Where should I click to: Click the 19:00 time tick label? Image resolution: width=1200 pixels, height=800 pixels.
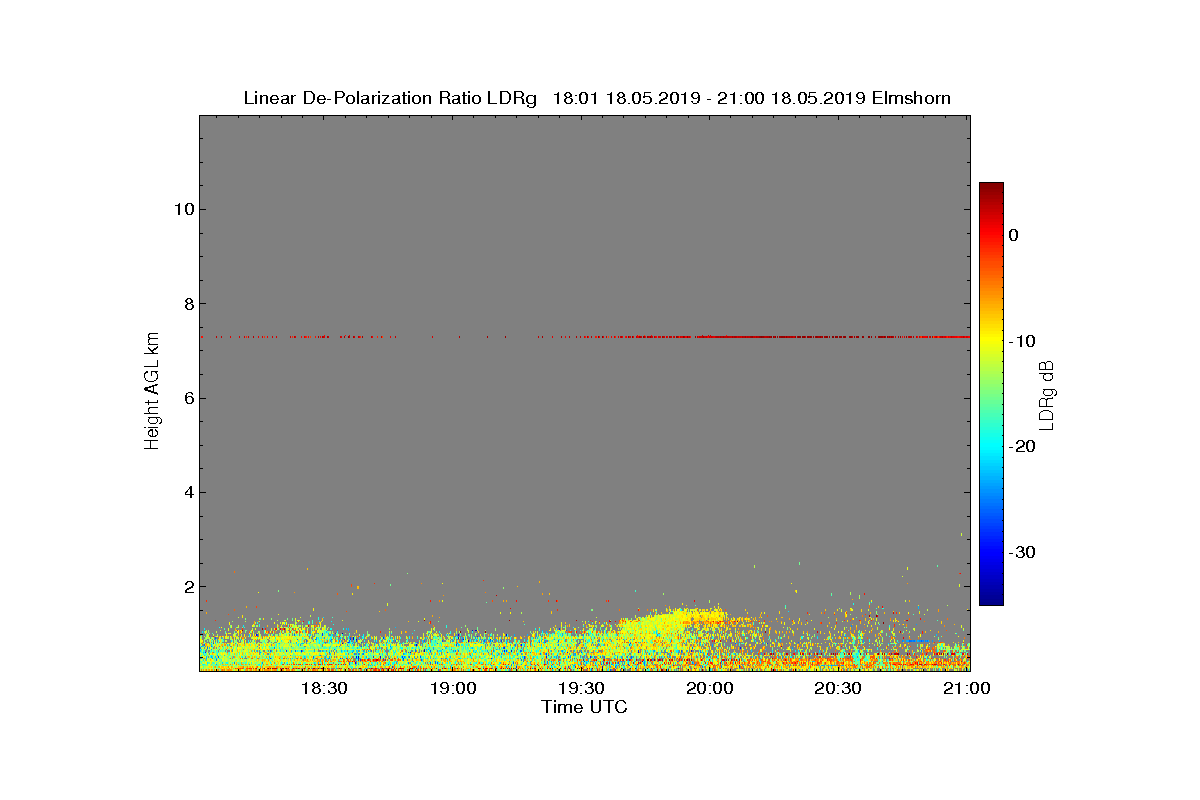click(453, 689)
